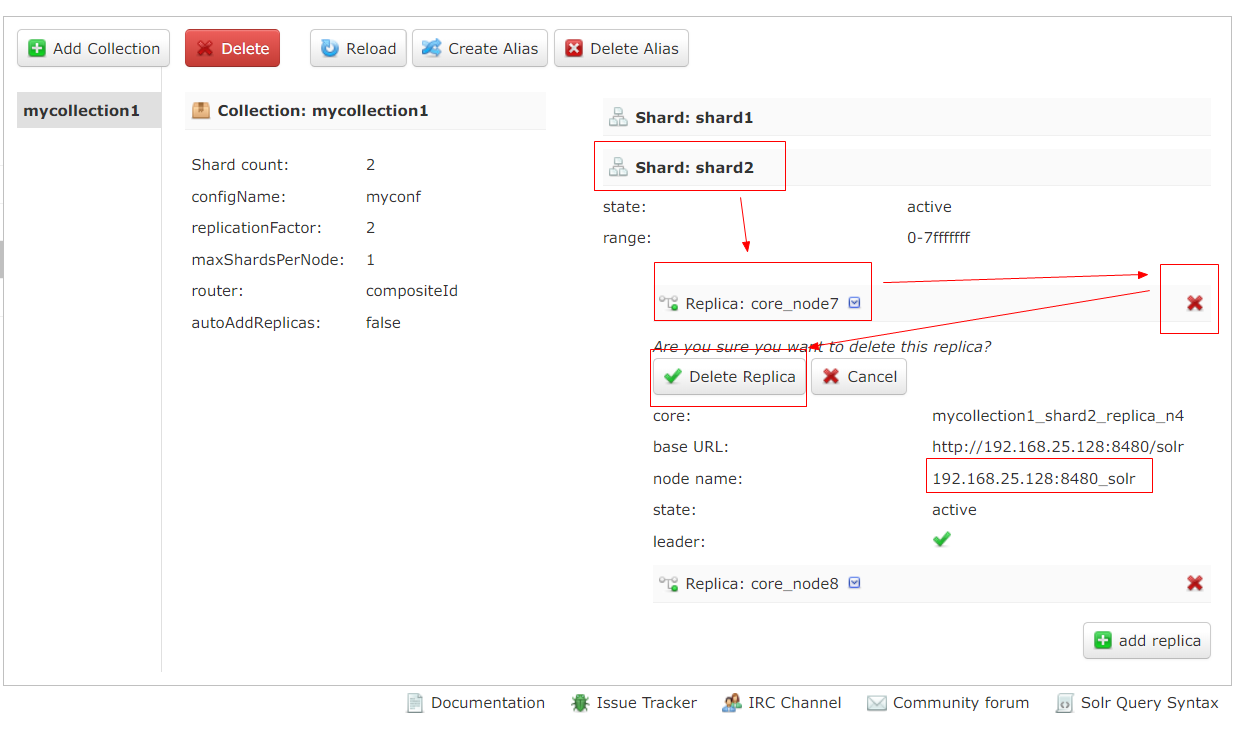
Task: Click the Documentation page icon in footer
Action: pos(415,703)
